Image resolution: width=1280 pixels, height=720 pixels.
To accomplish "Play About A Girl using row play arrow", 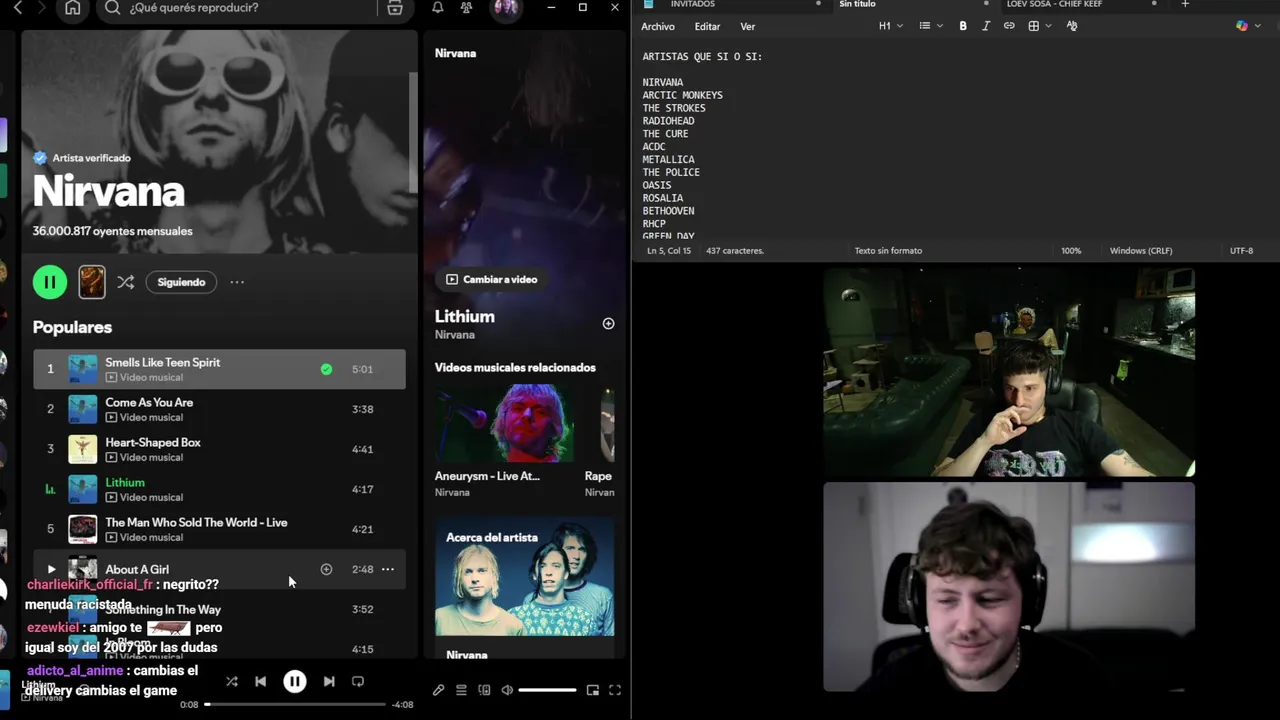I will point(51,569).
